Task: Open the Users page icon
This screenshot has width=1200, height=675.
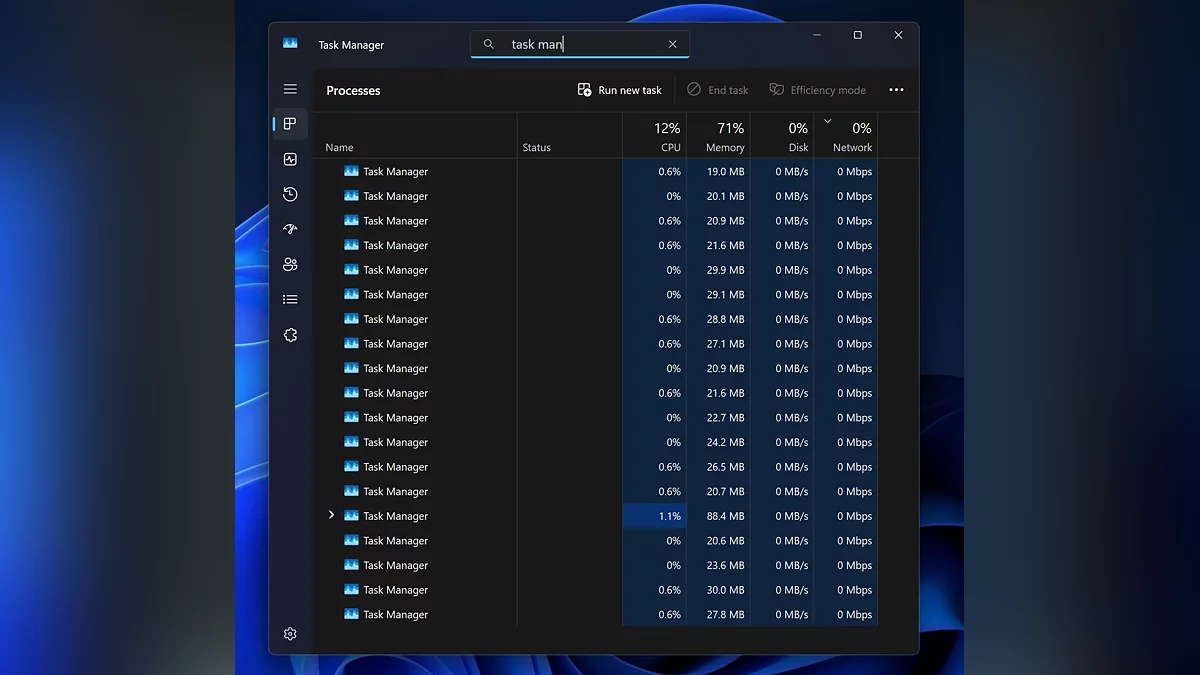Action: [x=290, y=264]
